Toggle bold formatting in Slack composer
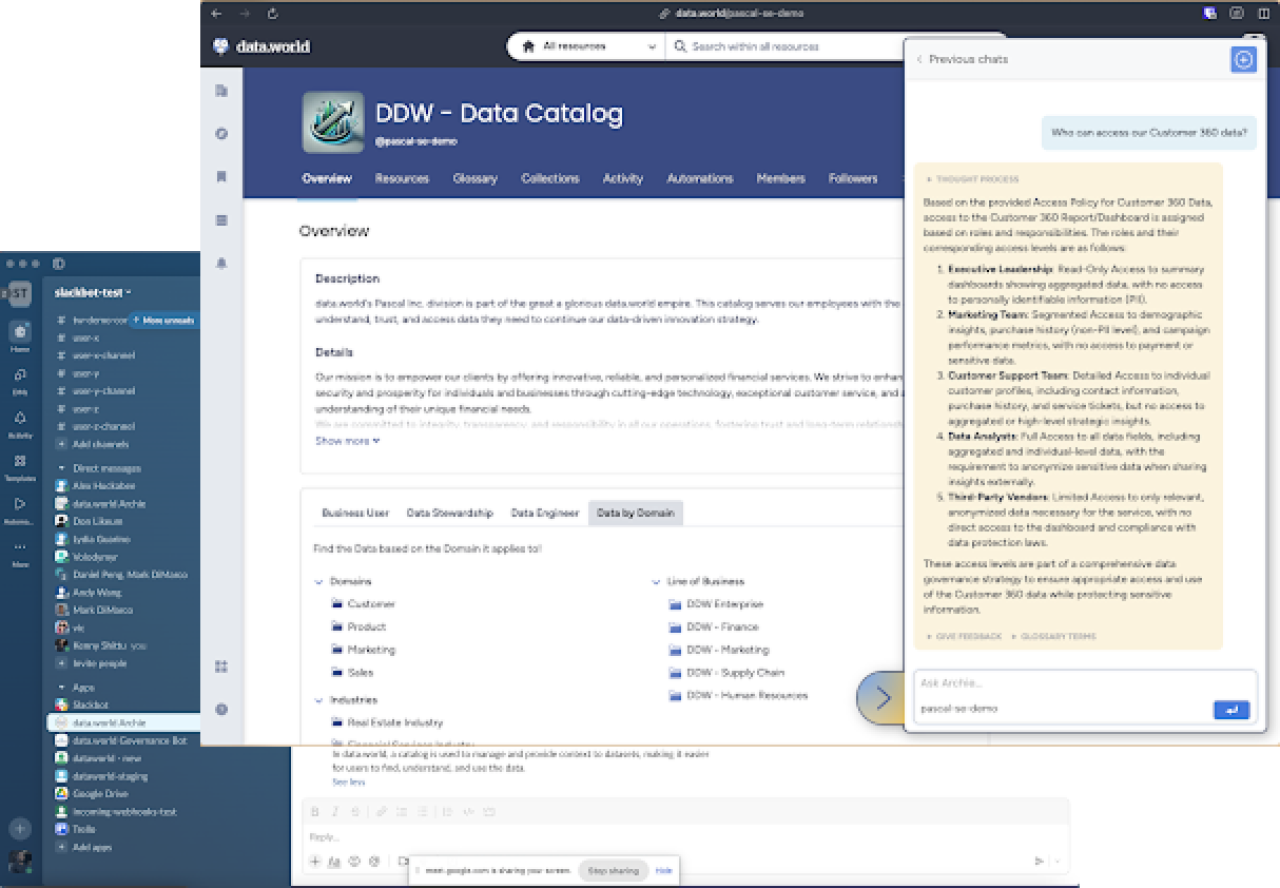Viewport: 1280px width, 888px height. point(315,811)
